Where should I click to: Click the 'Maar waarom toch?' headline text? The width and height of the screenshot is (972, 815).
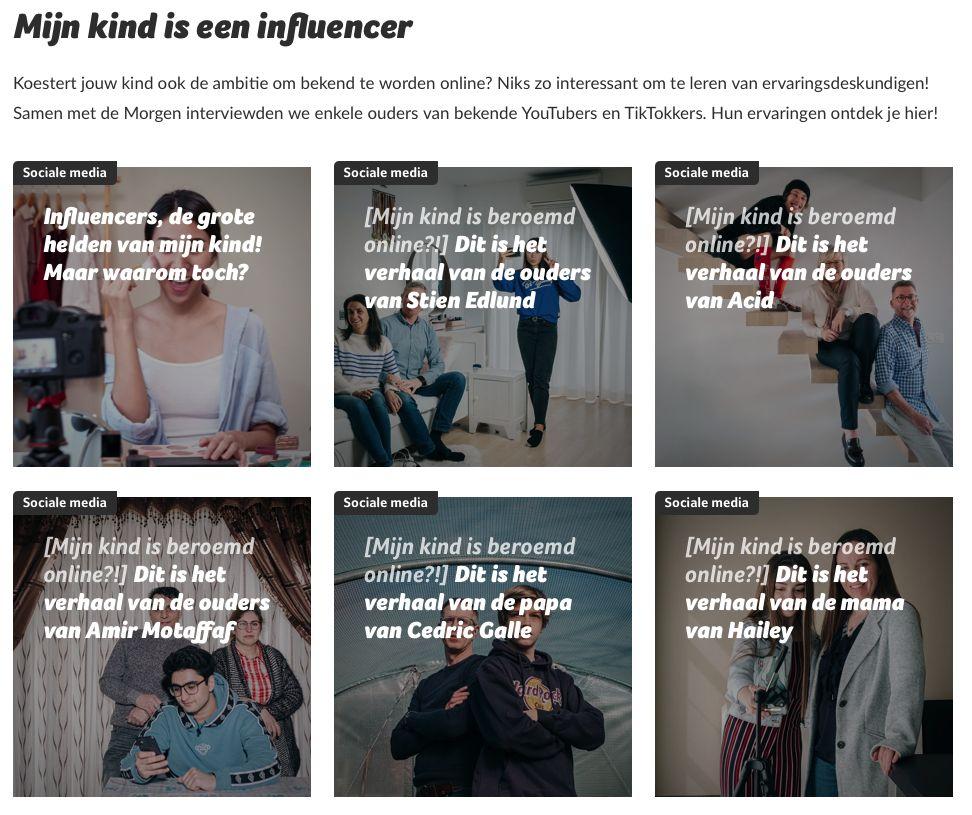point(146,273)
